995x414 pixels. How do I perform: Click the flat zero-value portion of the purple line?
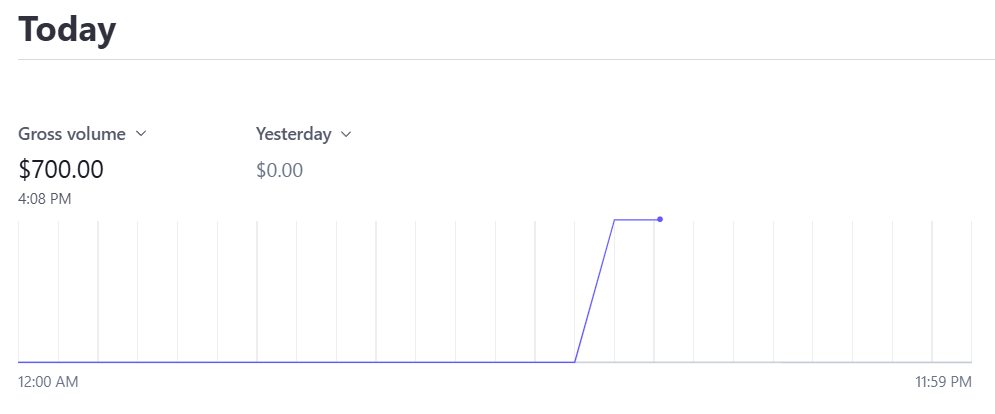click(300, 362)
